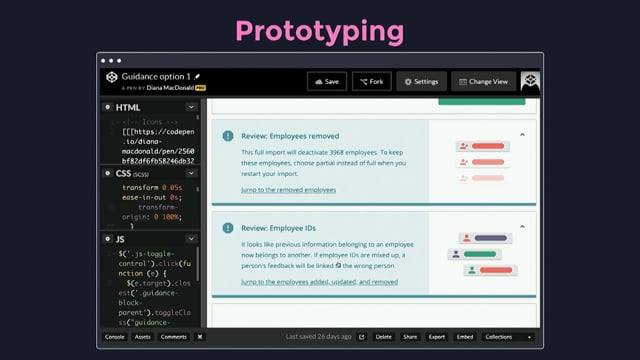Open the Comments panel
Viewport: 640px width, 360px height.
[x=173, y=337]
